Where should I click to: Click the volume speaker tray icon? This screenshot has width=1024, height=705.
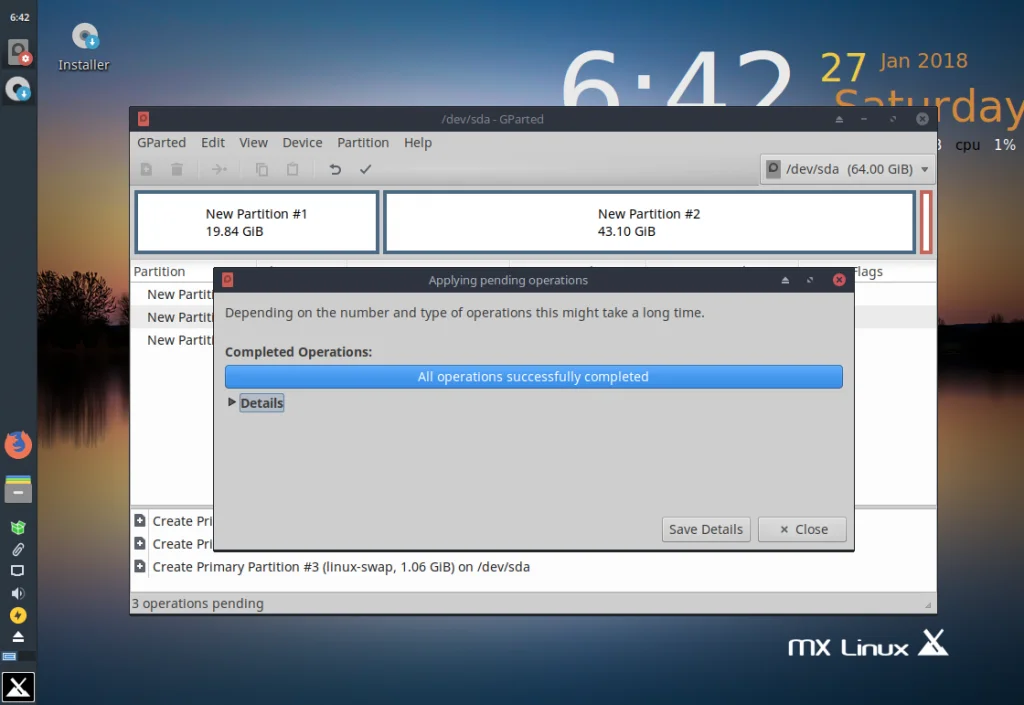18,593
